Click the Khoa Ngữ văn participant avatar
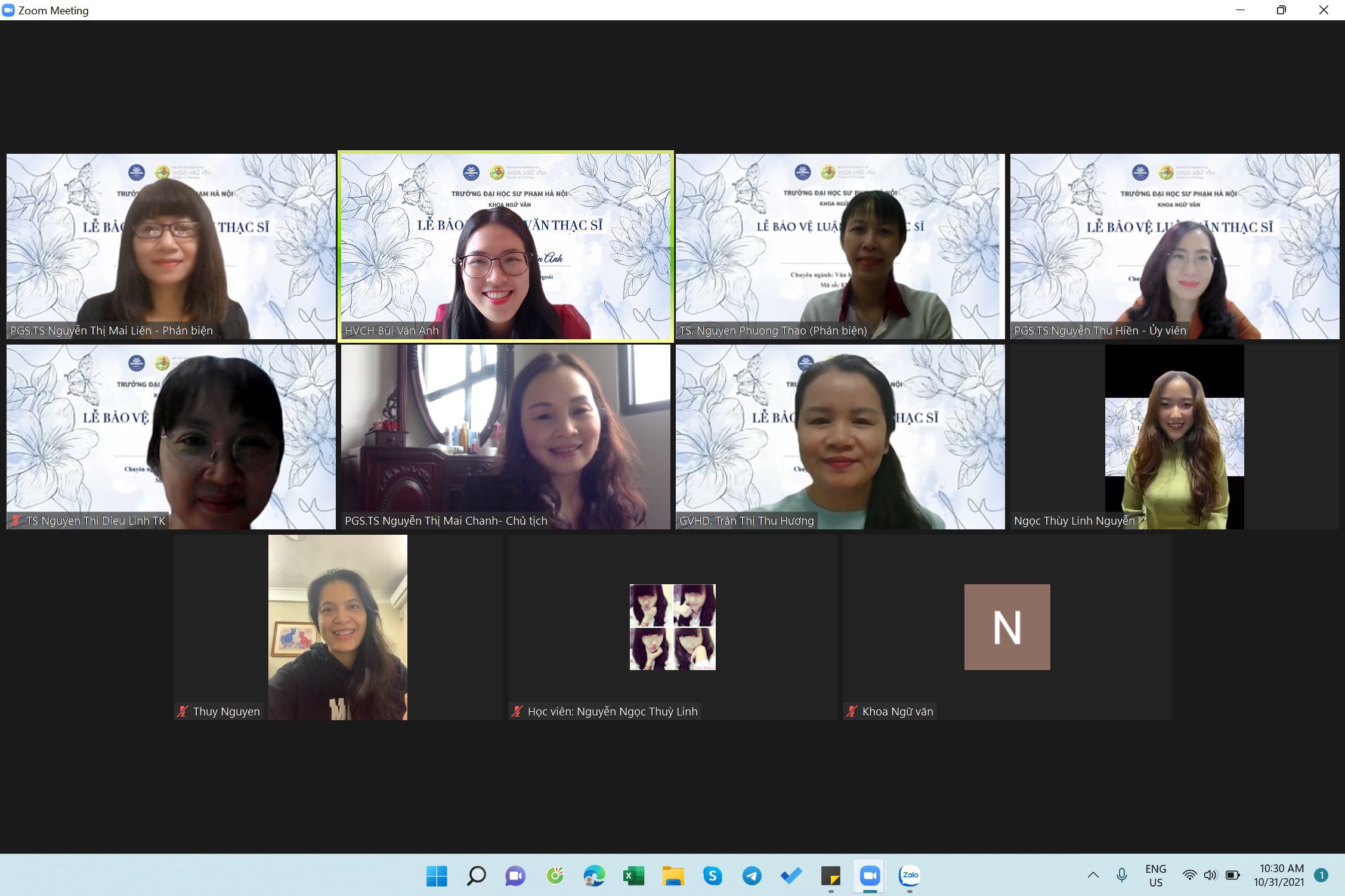 (1007, 627)
